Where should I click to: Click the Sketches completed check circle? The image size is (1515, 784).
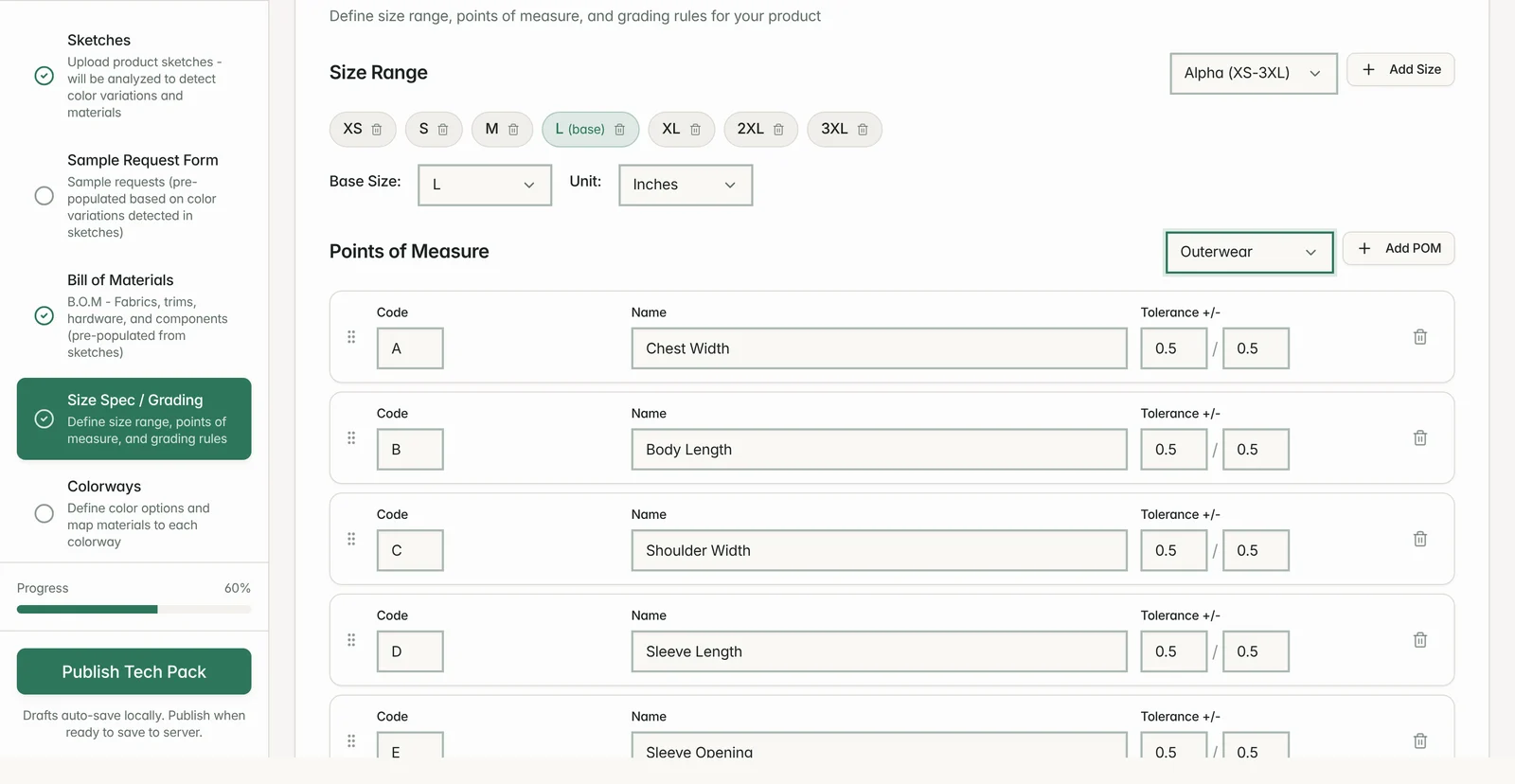[x=45, y=76]
